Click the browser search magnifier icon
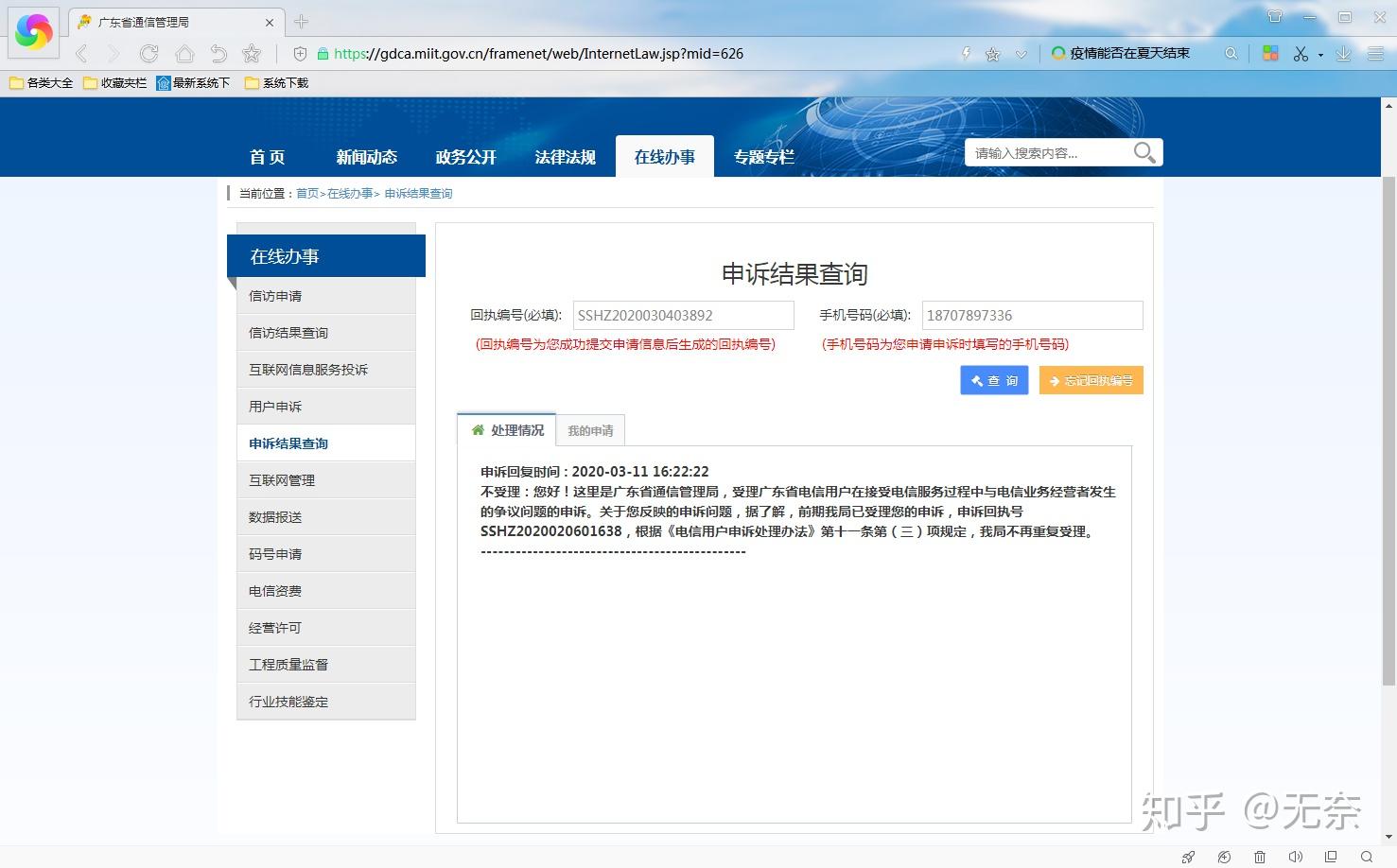Screen dimensions: 1397x868 [1231, 54]
